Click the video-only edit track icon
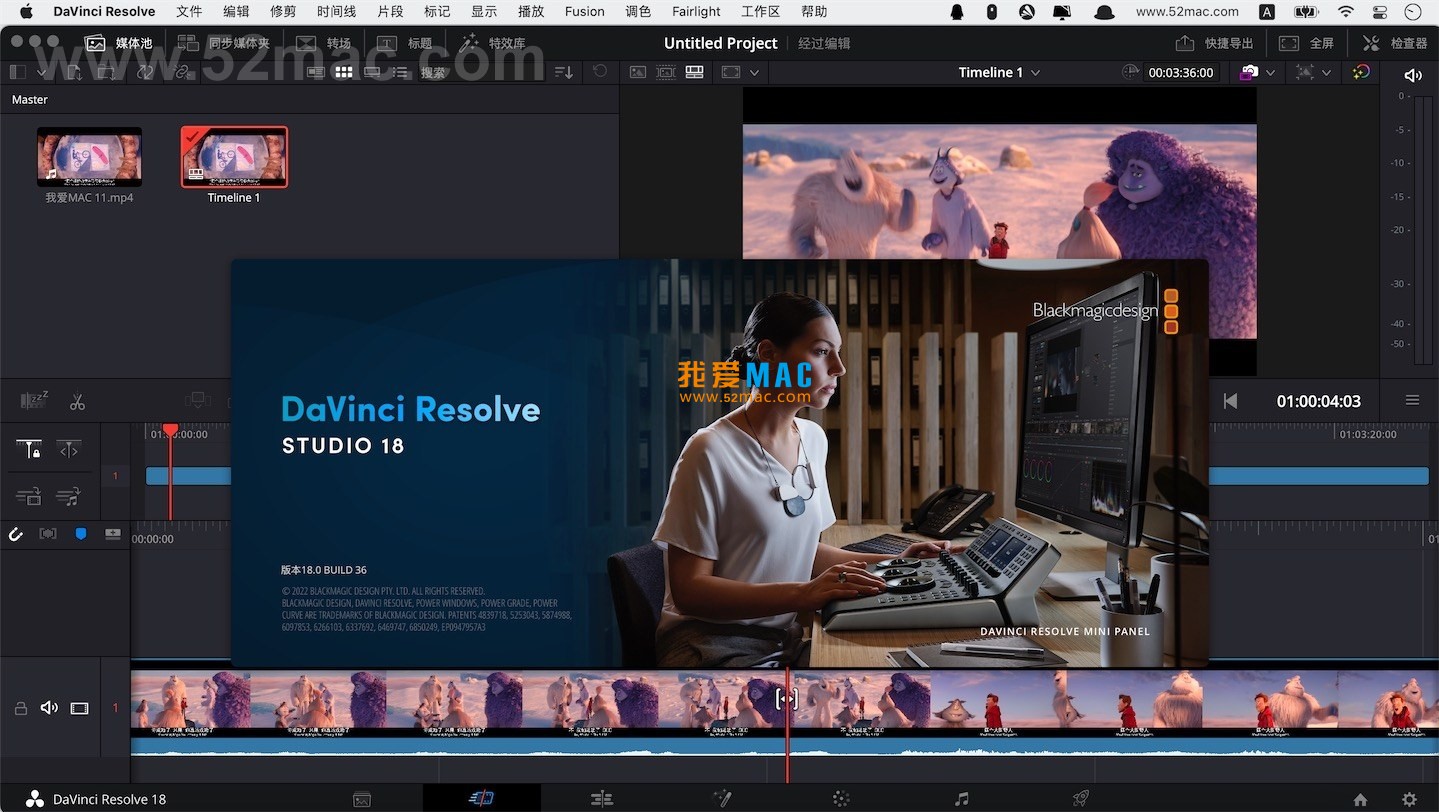The height and width of the screenshot is (812, 1439). pyautogui.click(x=28, y=495)
